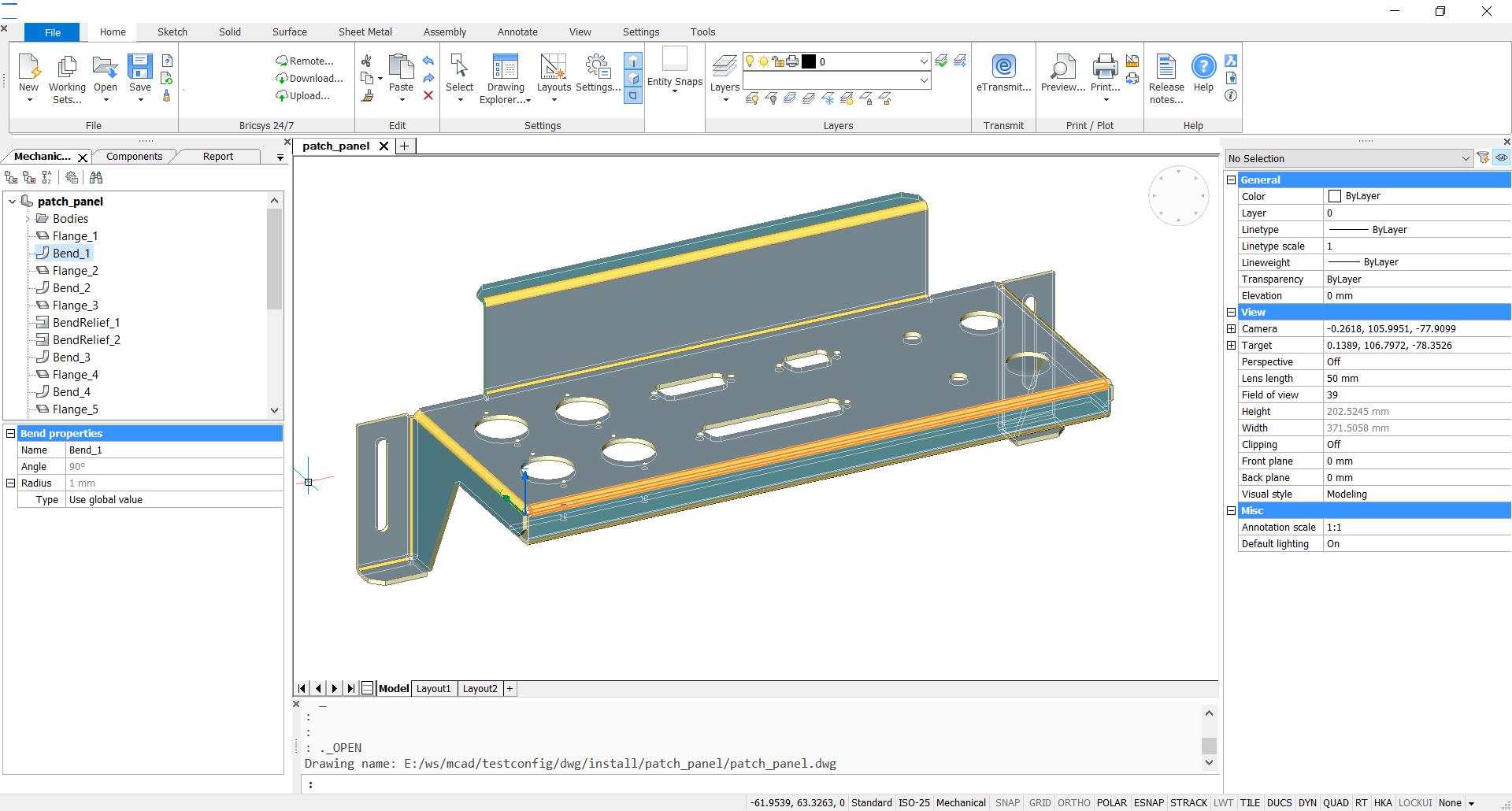Click the Working Sets icon
Viewport: 1512px width, 811px height.
67,69
